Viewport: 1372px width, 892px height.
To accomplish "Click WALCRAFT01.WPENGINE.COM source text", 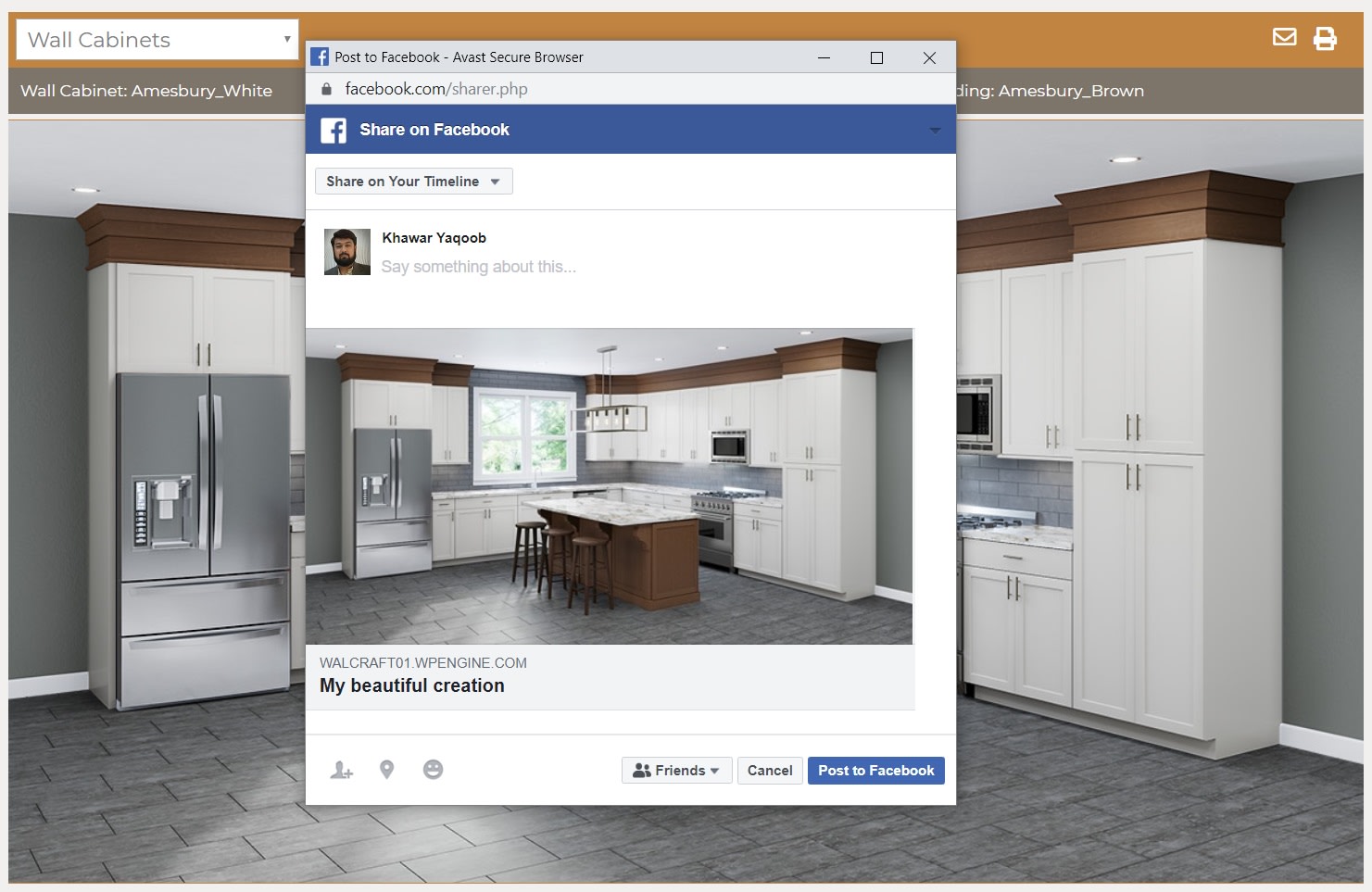I will pyautogui.click(x=423, y=663).
